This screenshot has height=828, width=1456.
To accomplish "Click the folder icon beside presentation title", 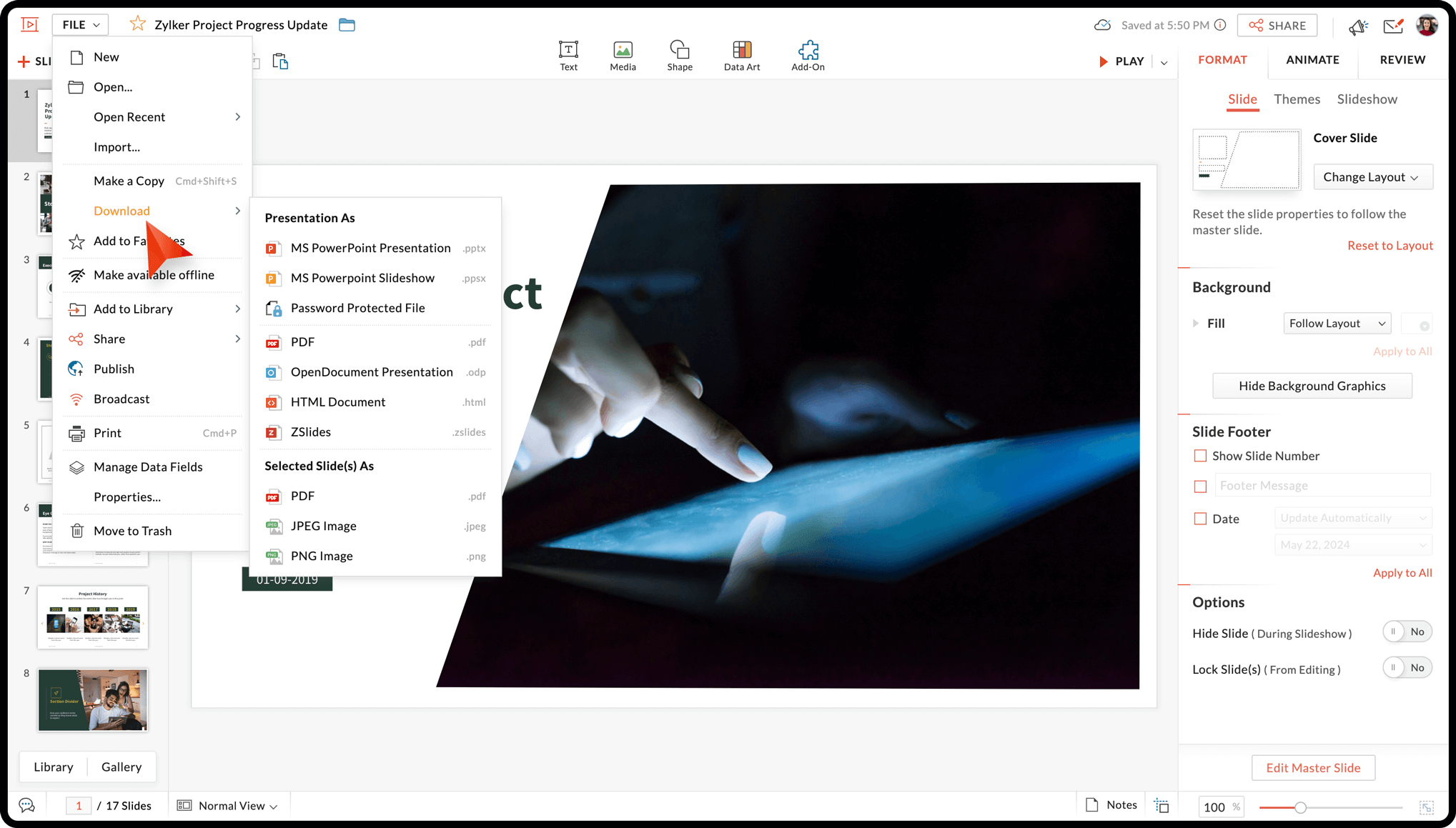I will (347, 25).
